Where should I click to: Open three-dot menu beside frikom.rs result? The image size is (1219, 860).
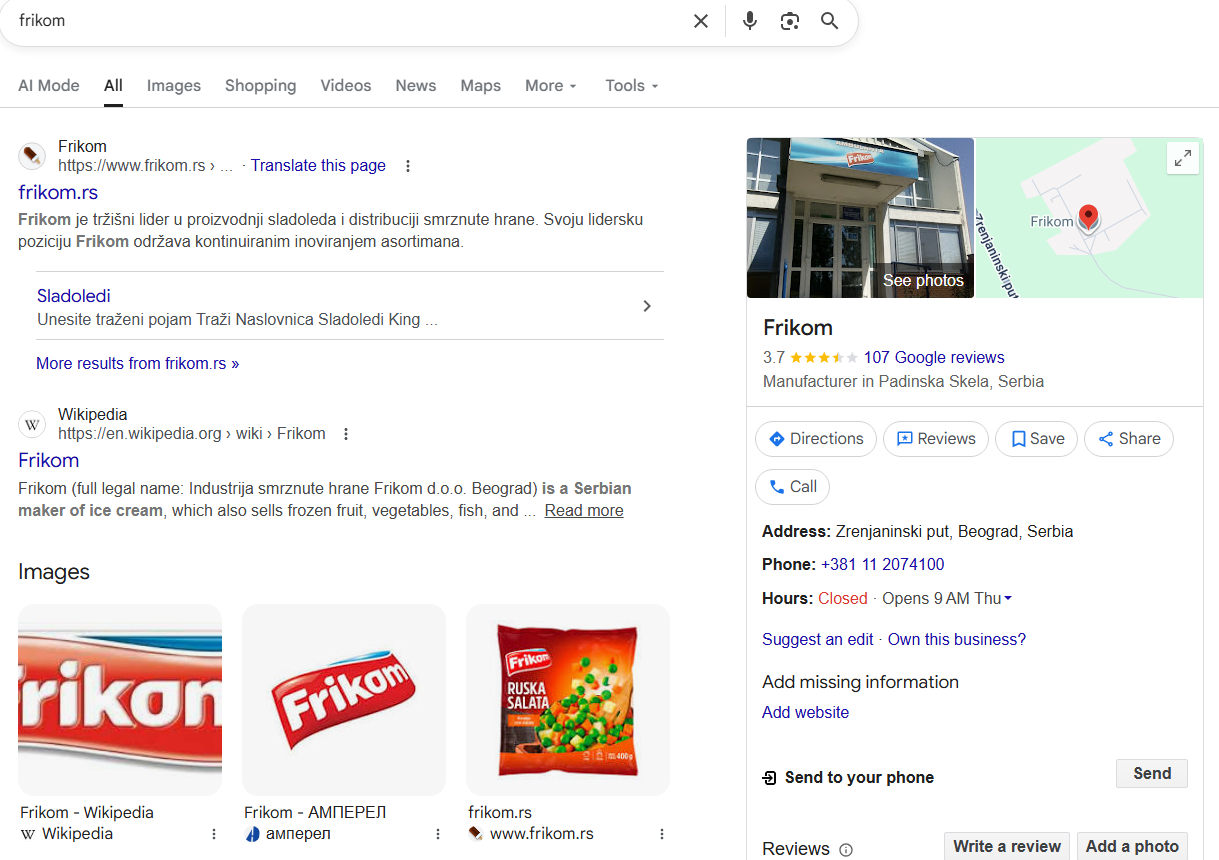point(408,166)
